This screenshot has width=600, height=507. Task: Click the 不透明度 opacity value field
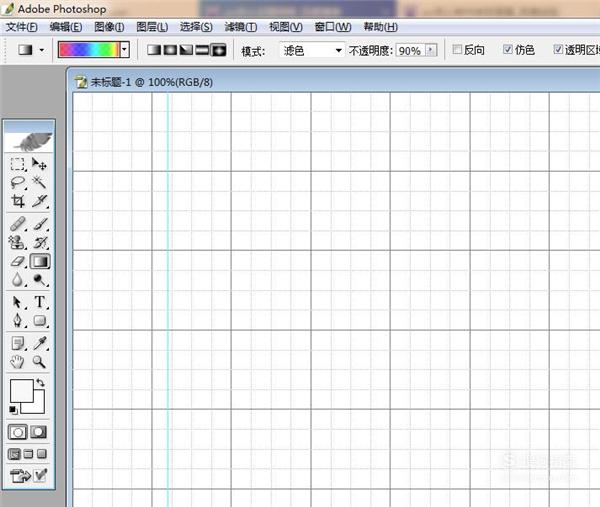click(x=409, y=49)
